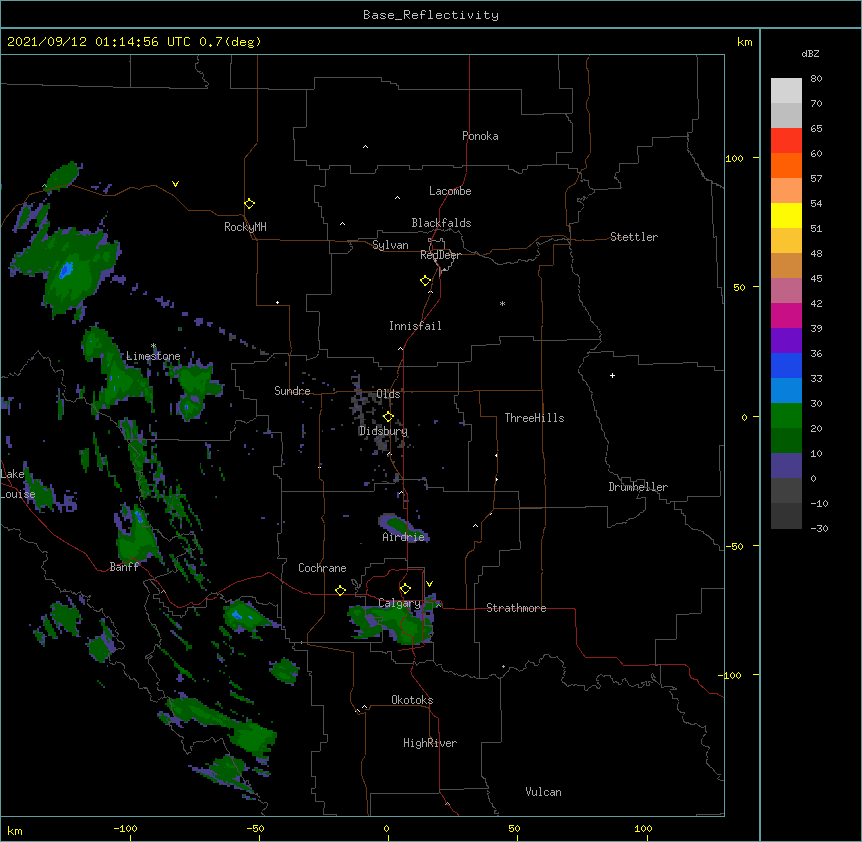The width and height of the screenshot is (862, 842).
Task: Click the Banff label
Action: point(124,567)
